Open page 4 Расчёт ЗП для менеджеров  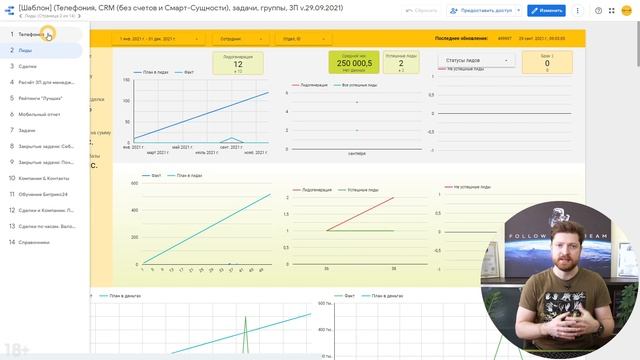tap(41, 82)
